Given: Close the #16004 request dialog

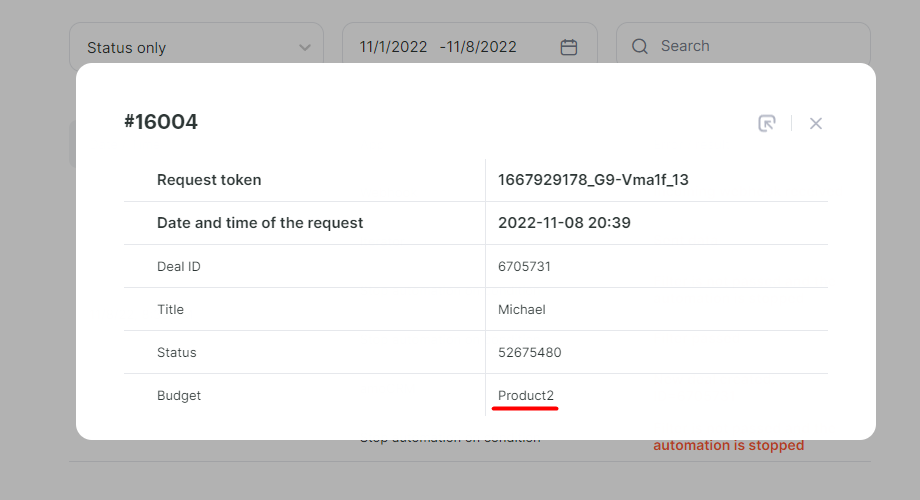Looking at the screenshot, I should click(x=816, y=123).
